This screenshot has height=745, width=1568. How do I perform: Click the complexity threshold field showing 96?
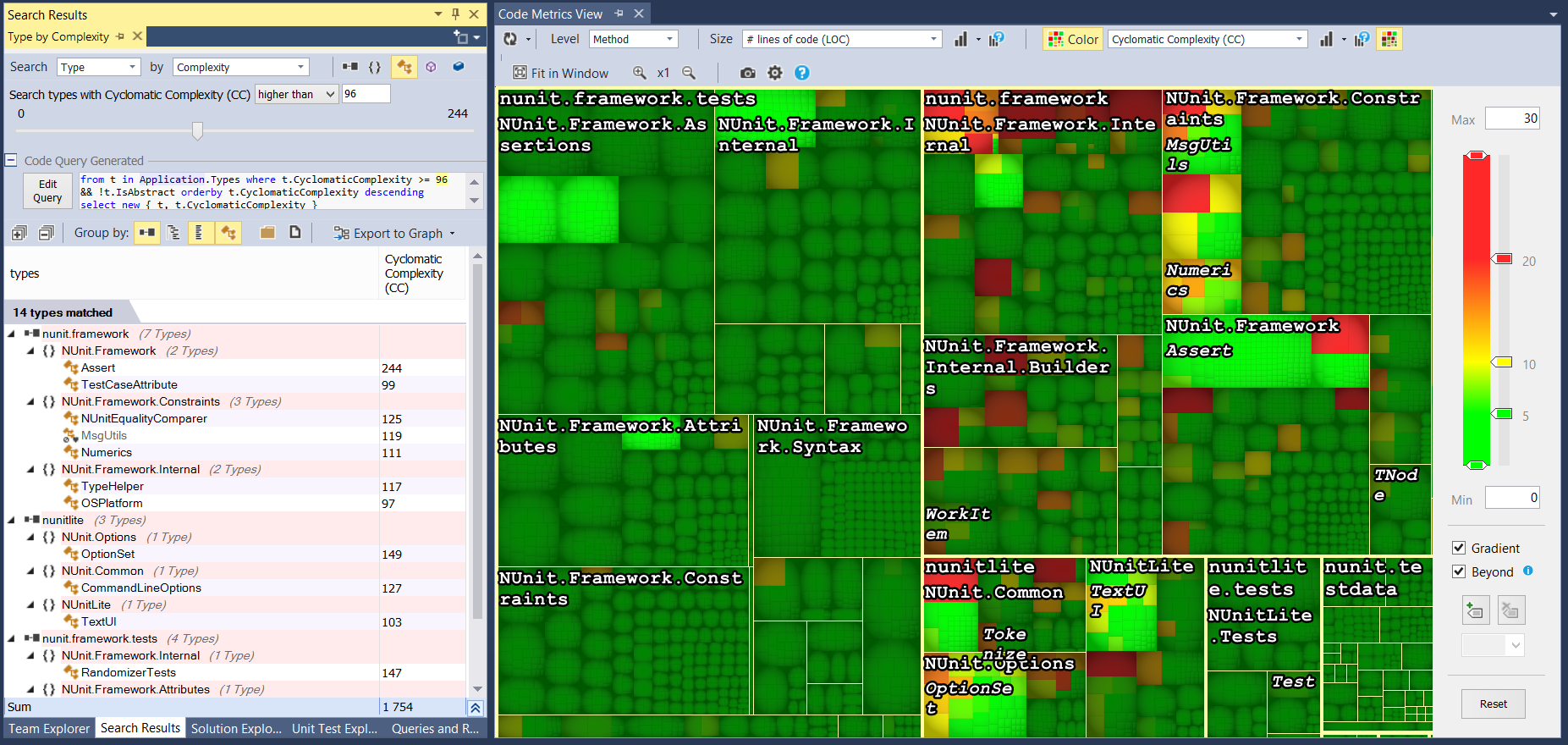366,94
